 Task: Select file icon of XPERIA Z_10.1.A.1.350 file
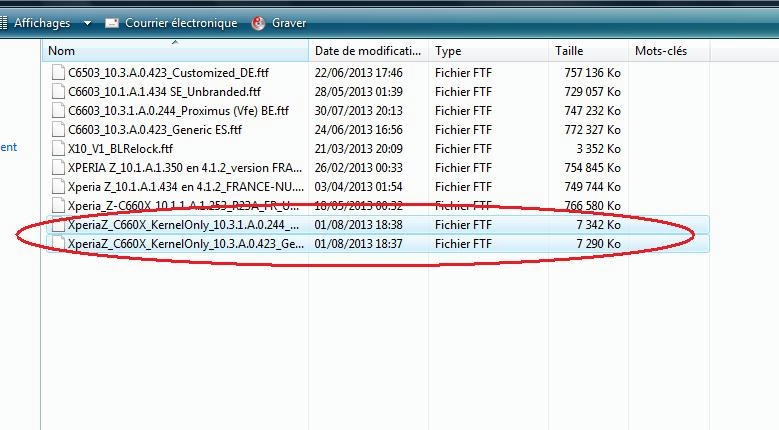click(x=59, y=167)
